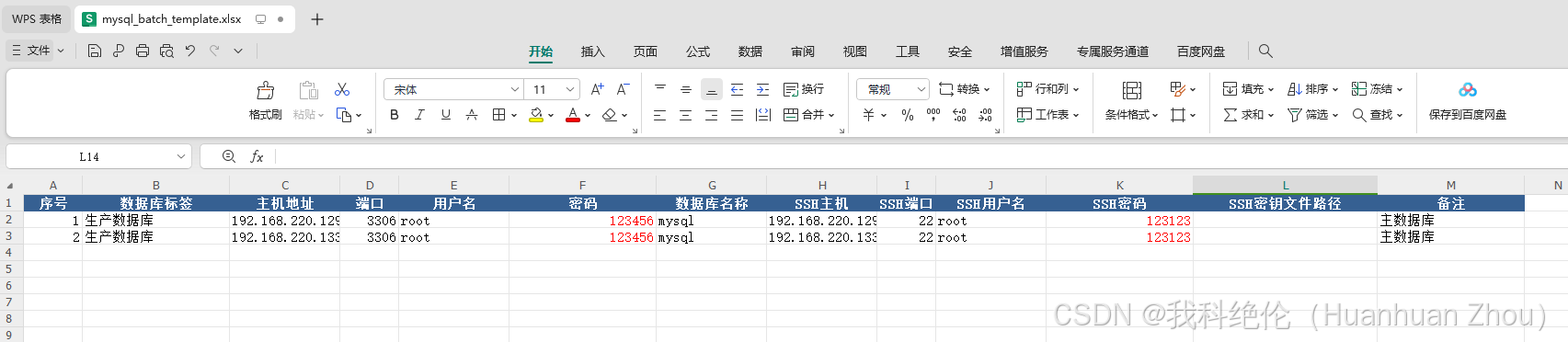Click the Undo arrow icon
Image resolution: width=1568 pixels, height=342 pixels.
coord(190,51)
